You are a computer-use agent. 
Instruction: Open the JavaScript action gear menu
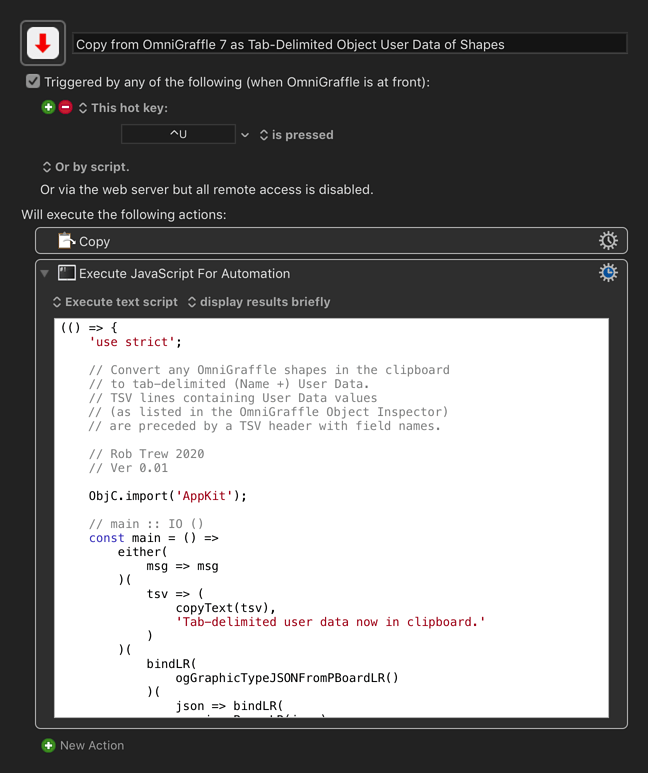608,273
